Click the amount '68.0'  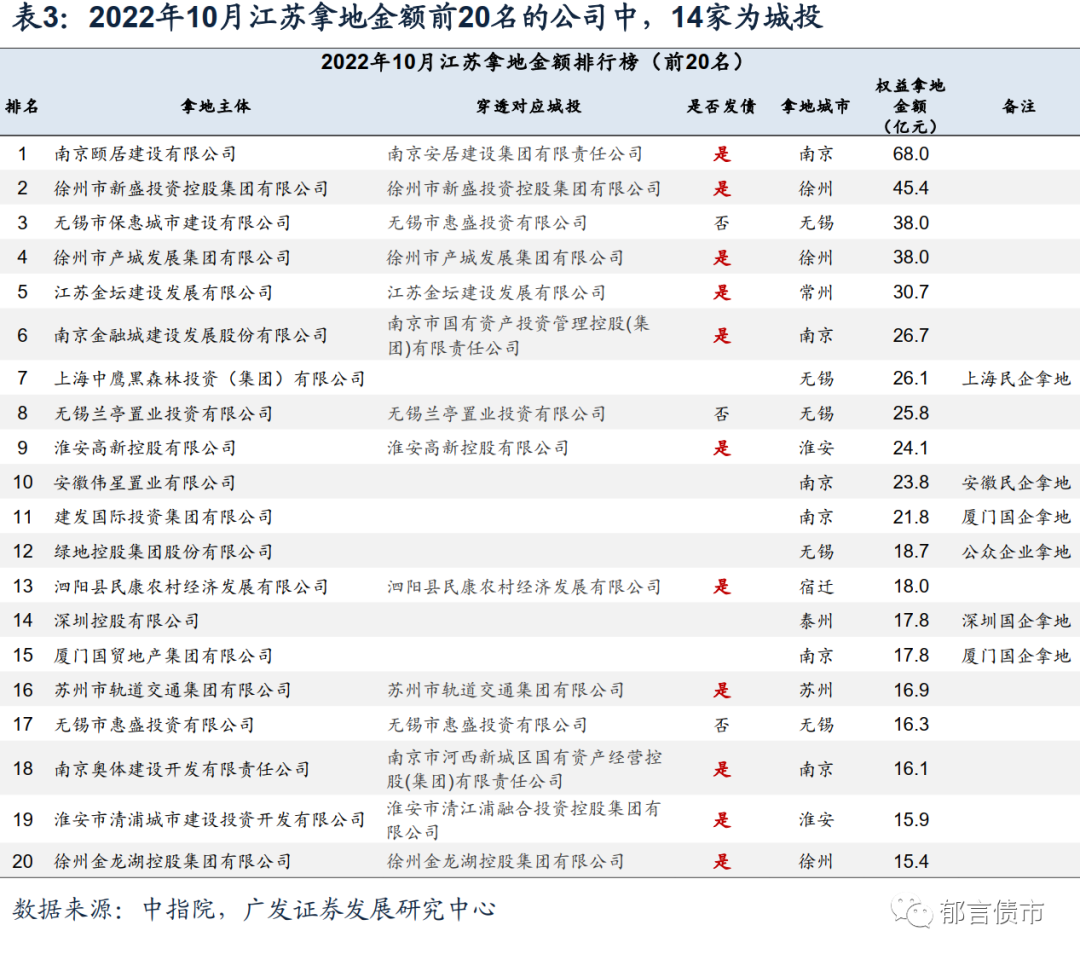click(911, 154)
